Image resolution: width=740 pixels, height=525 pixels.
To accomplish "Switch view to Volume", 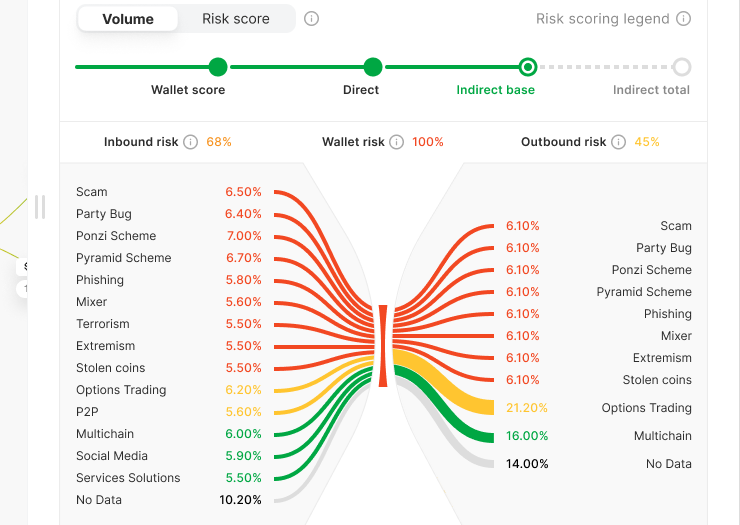I will click(x=128, y=19).
